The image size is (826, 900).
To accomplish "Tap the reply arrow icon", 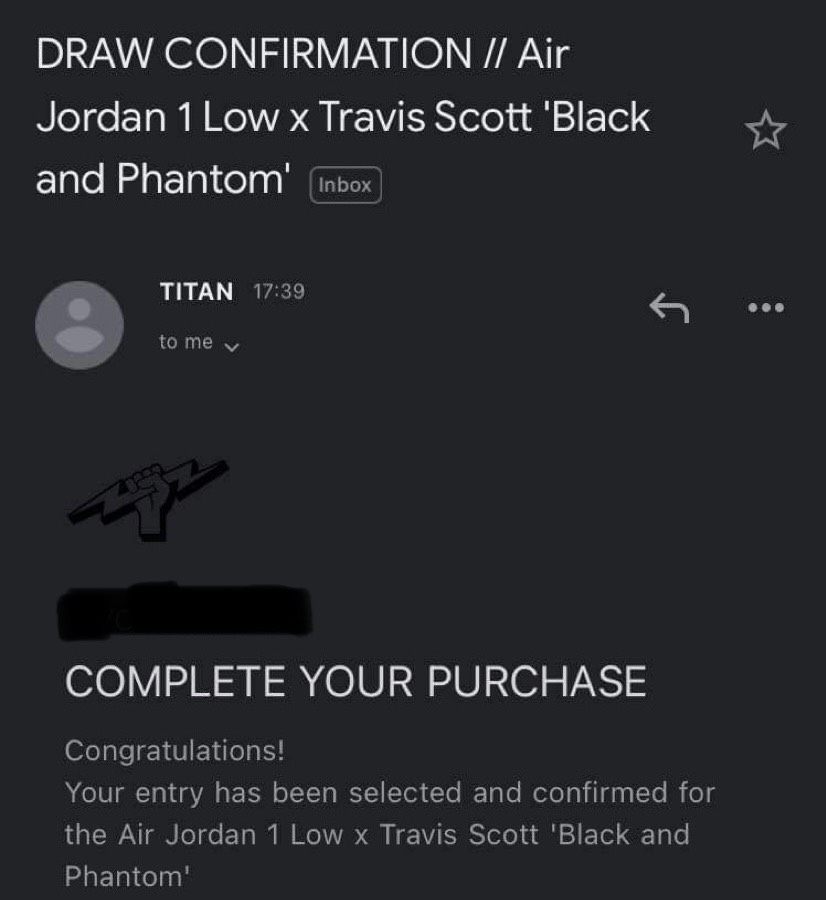I will [669, 308].
